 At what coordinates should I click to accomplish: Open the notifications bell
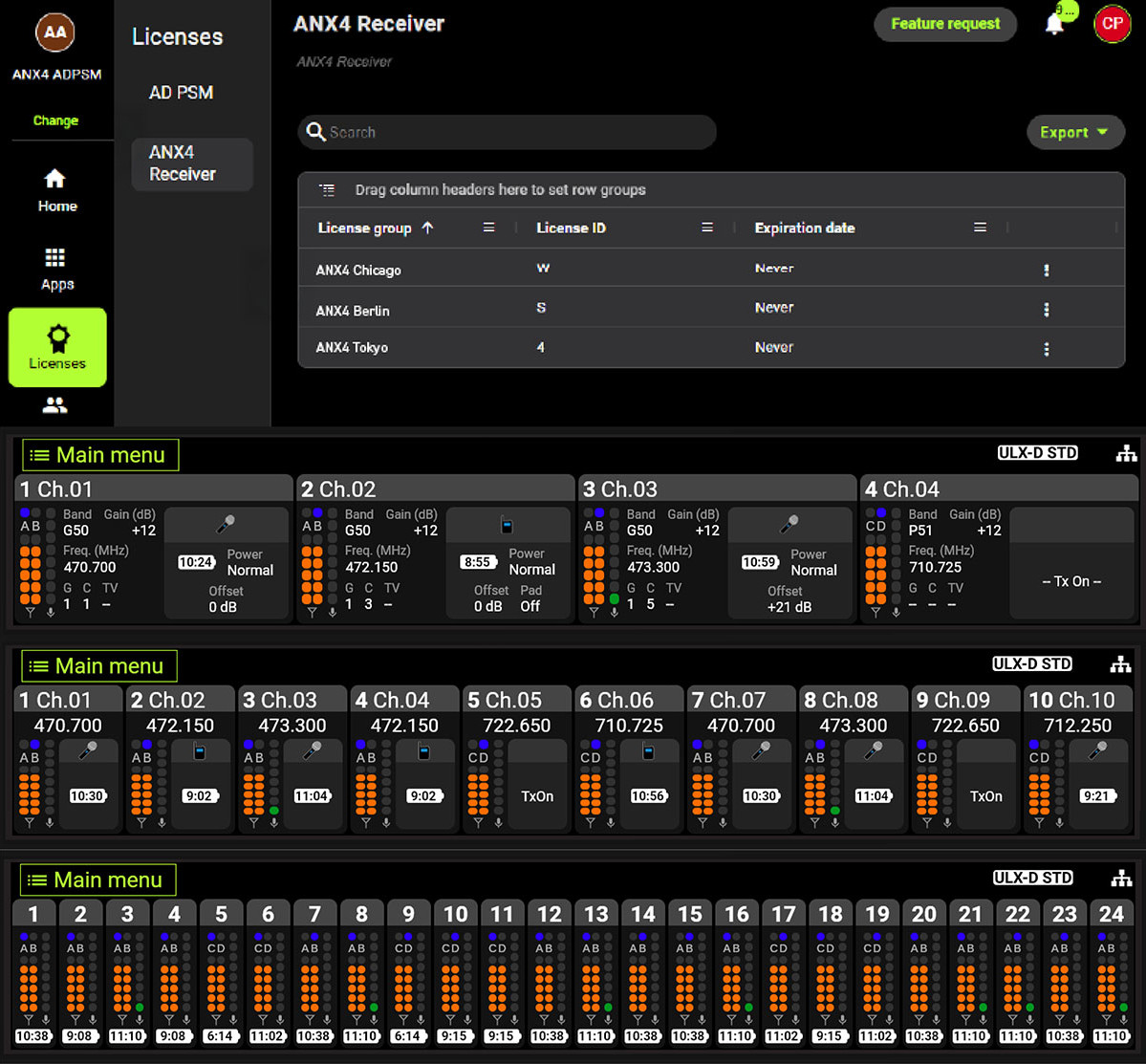(x=1054, y=24)
